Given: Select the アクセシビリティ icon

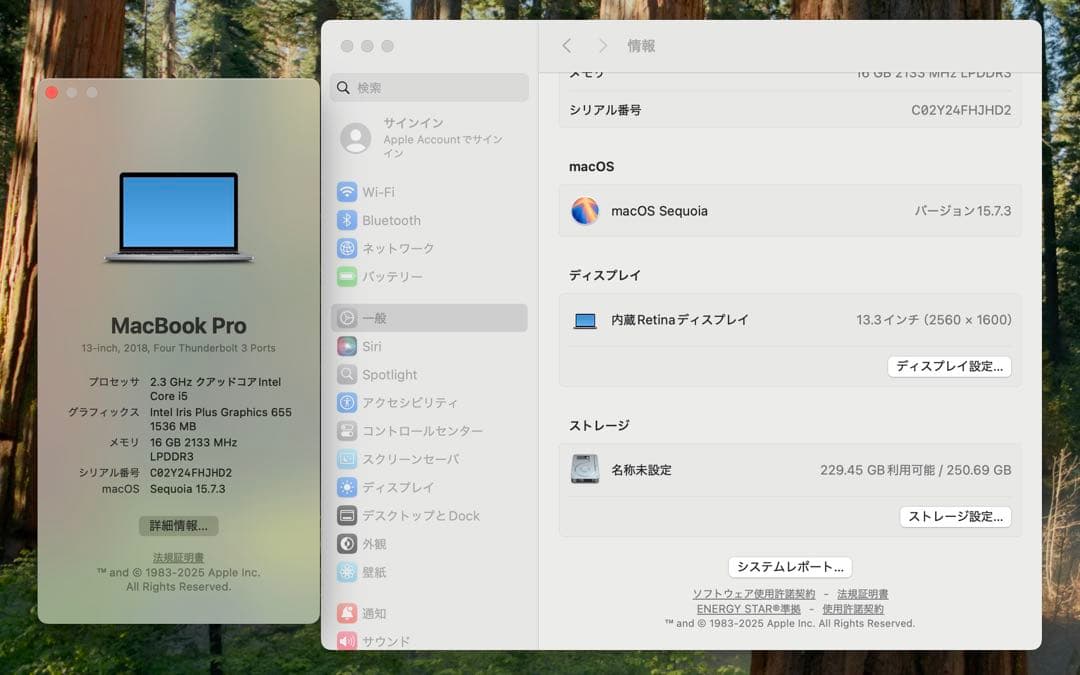Looking at the screenshot, I should [346, 402].
